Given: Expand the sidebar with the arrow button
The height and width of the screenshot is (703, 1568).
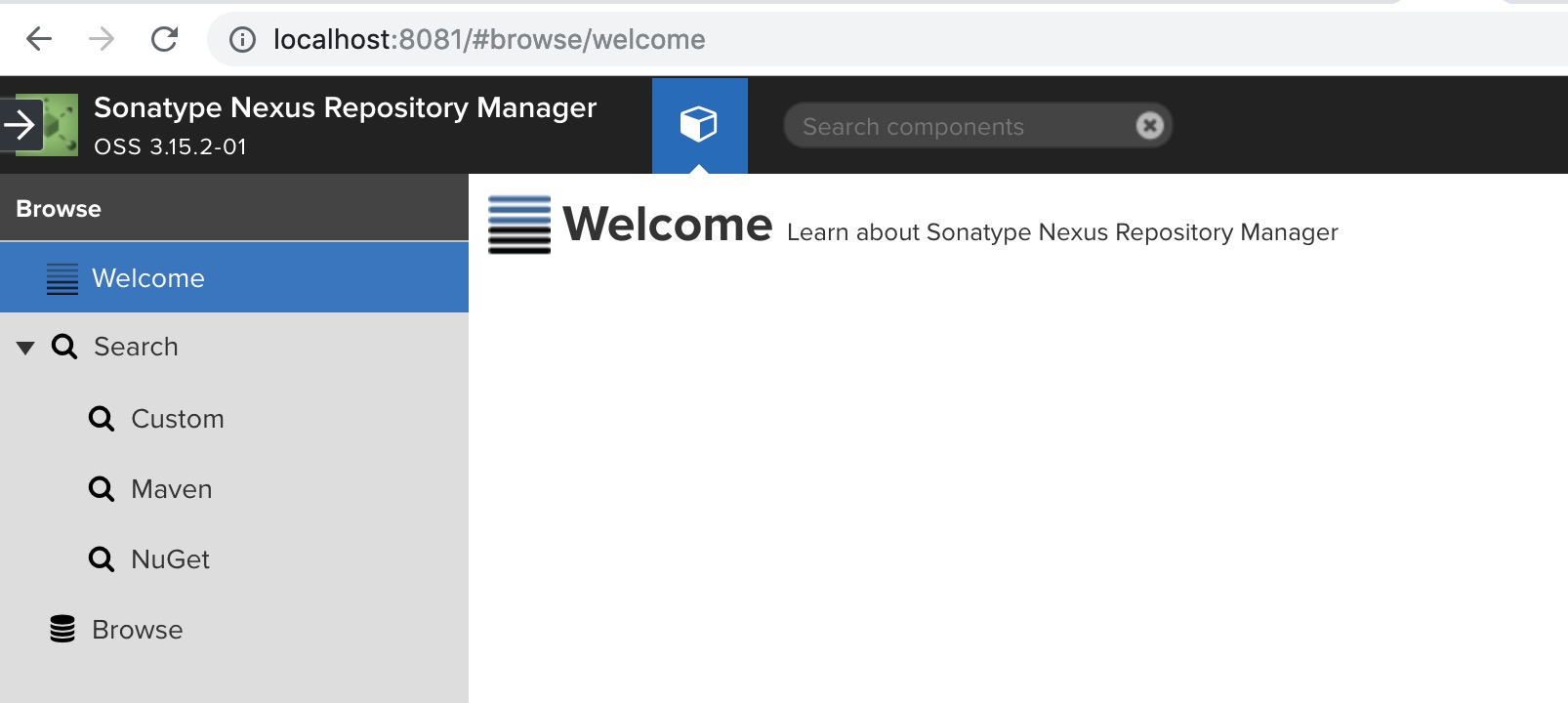Looking at the screenshot, I should (x=20, y=125).
